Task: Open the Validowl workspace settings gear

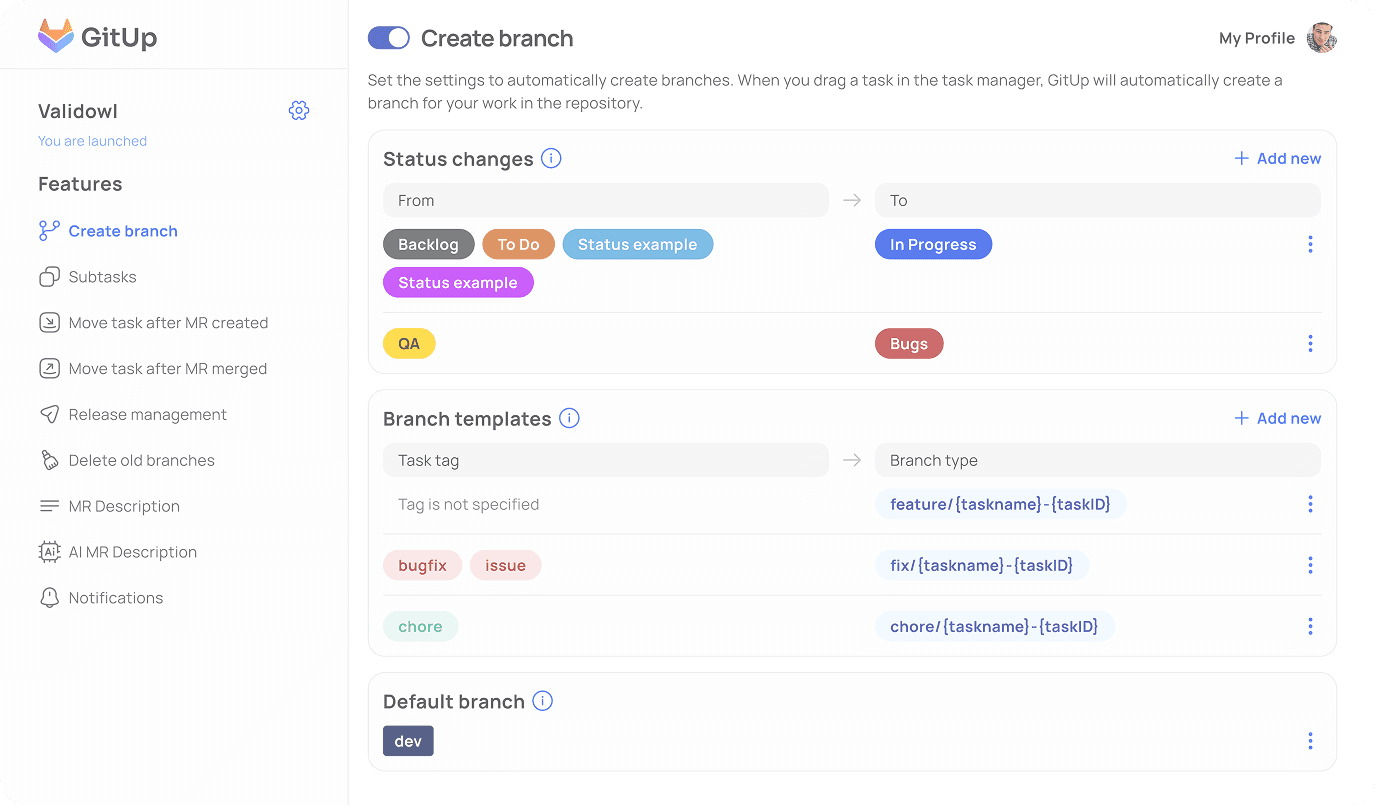Action: (299, 110)
